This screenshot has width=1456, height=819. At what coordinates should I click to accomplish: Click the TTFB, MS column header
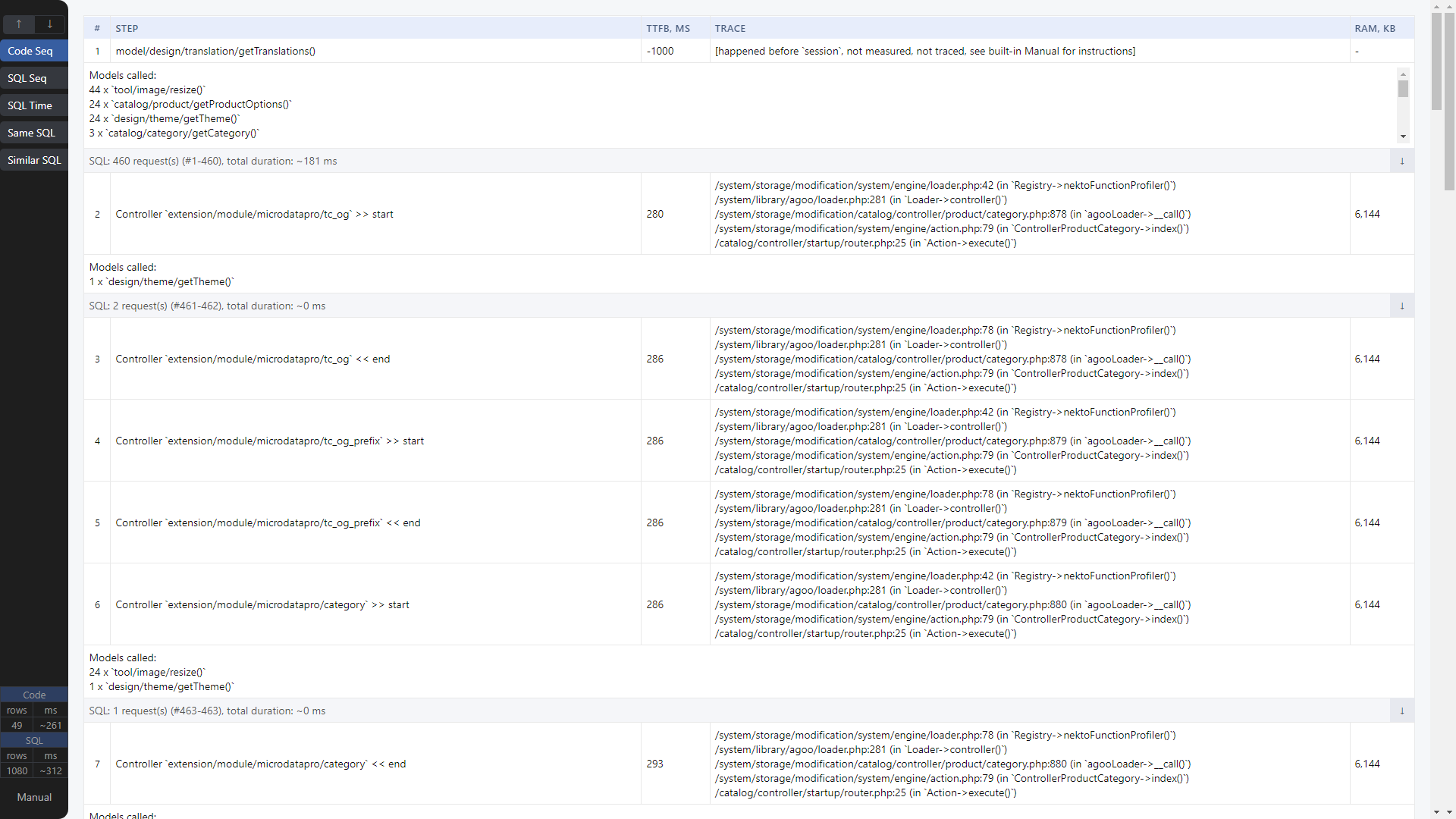668,28
